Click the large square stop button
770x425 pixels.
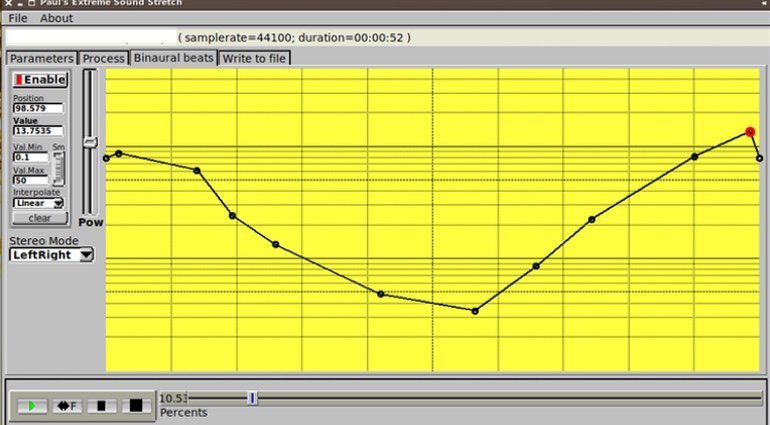[137, 406]
